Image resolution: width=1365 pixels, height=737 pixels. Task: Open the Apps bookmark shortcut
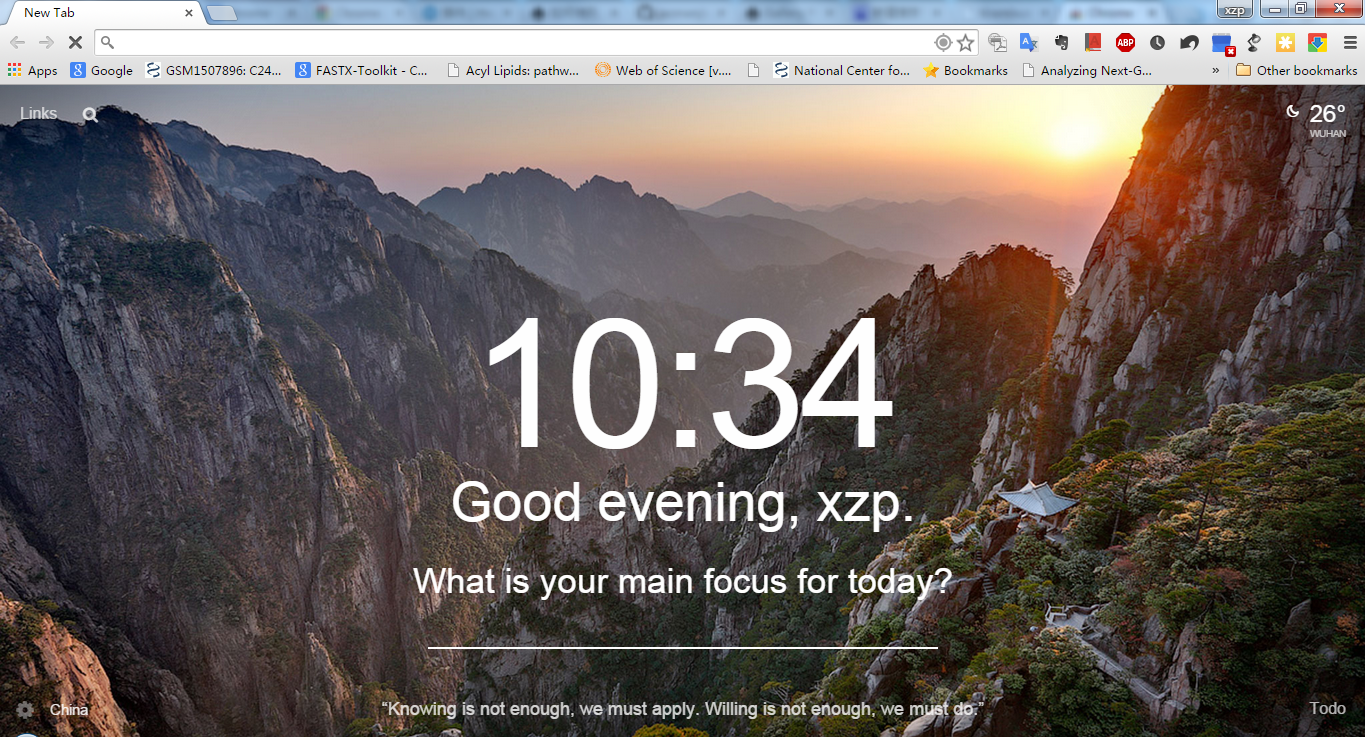(33, 71)
